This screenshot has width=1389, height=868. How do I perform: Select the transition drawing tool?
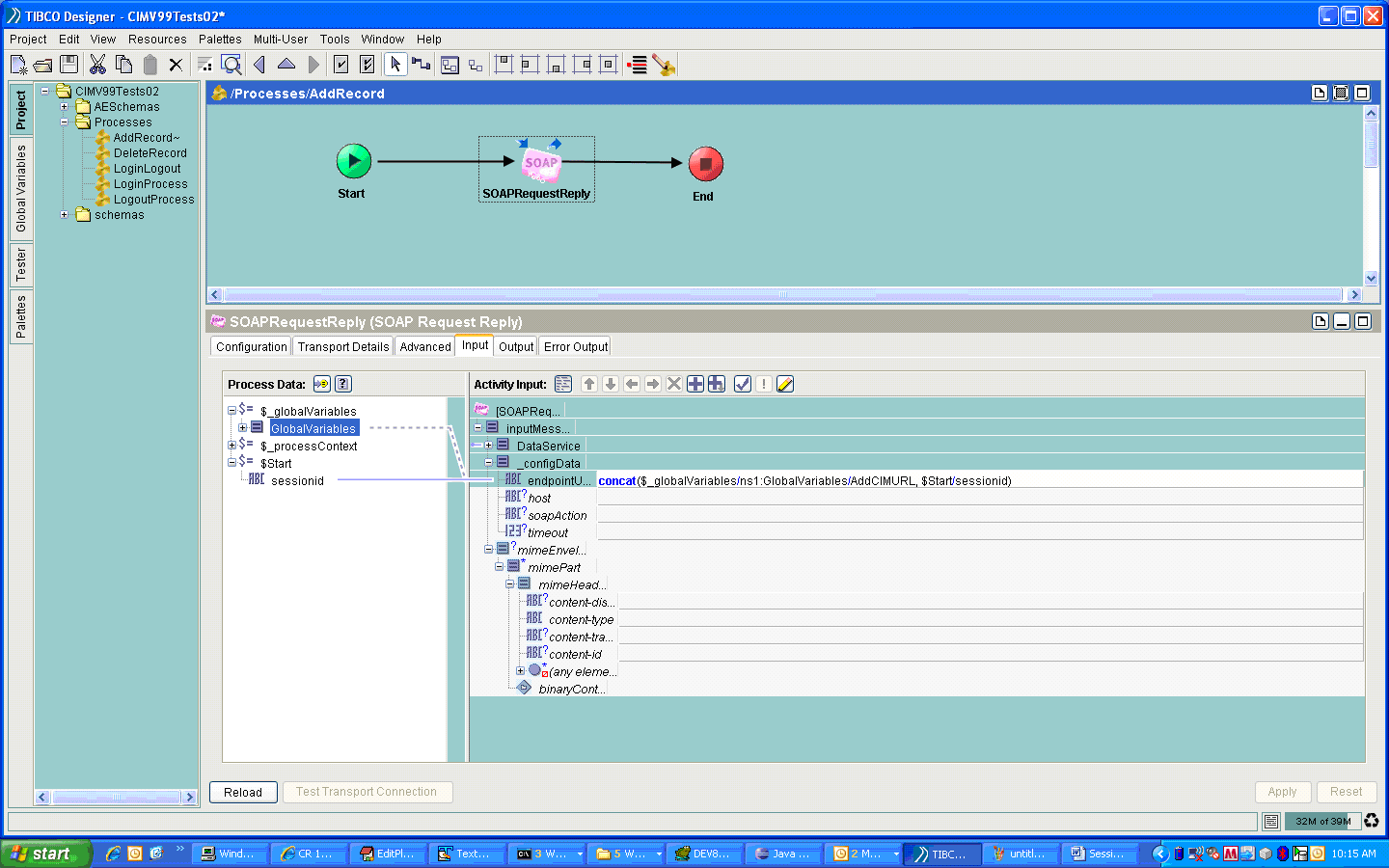[x=421, y=65]
